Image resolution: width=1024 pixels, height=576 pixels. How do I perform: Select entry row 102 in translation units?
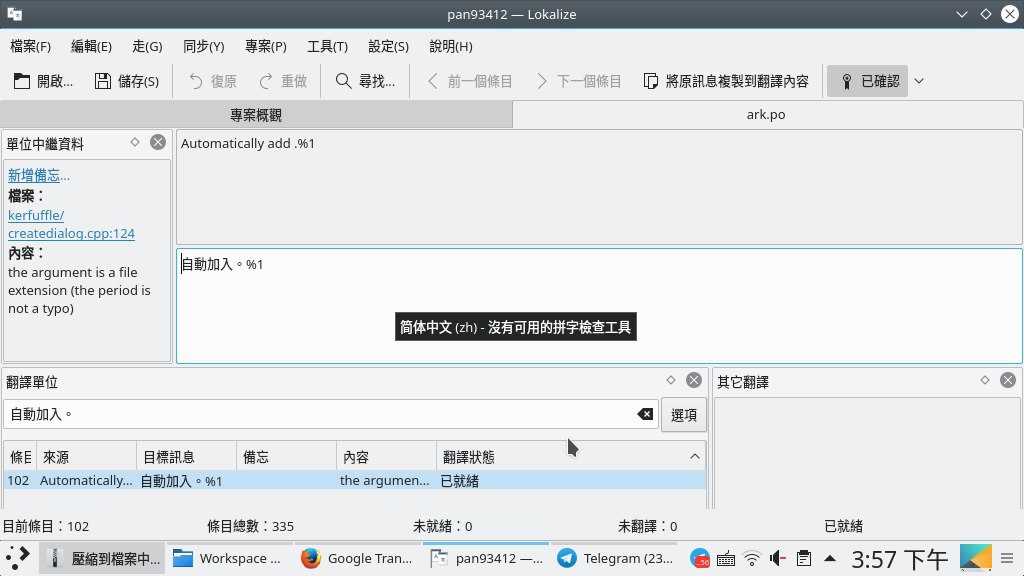[355, 481]
